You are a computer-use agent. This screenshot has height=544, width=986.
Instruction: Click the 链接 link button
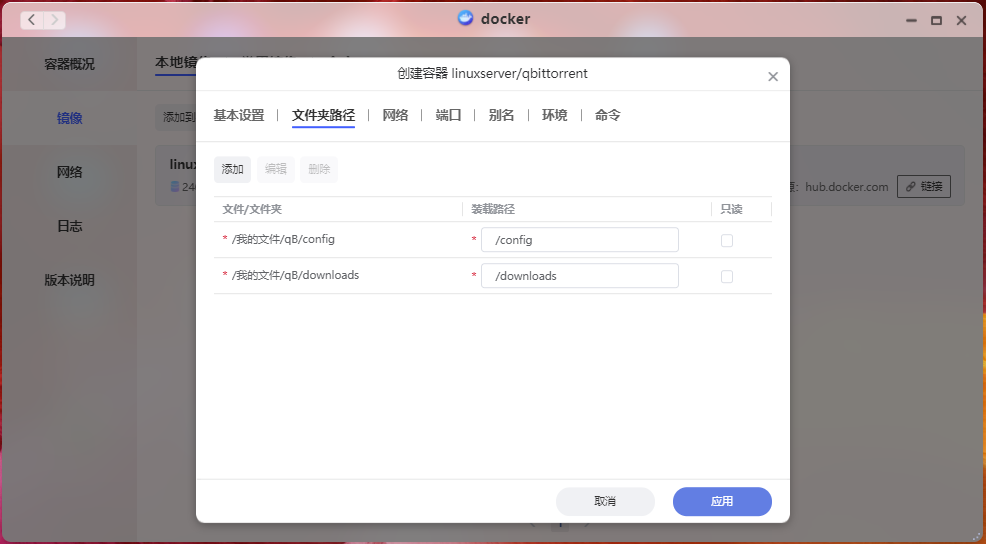pyautogui.click(x=923, y=186)
